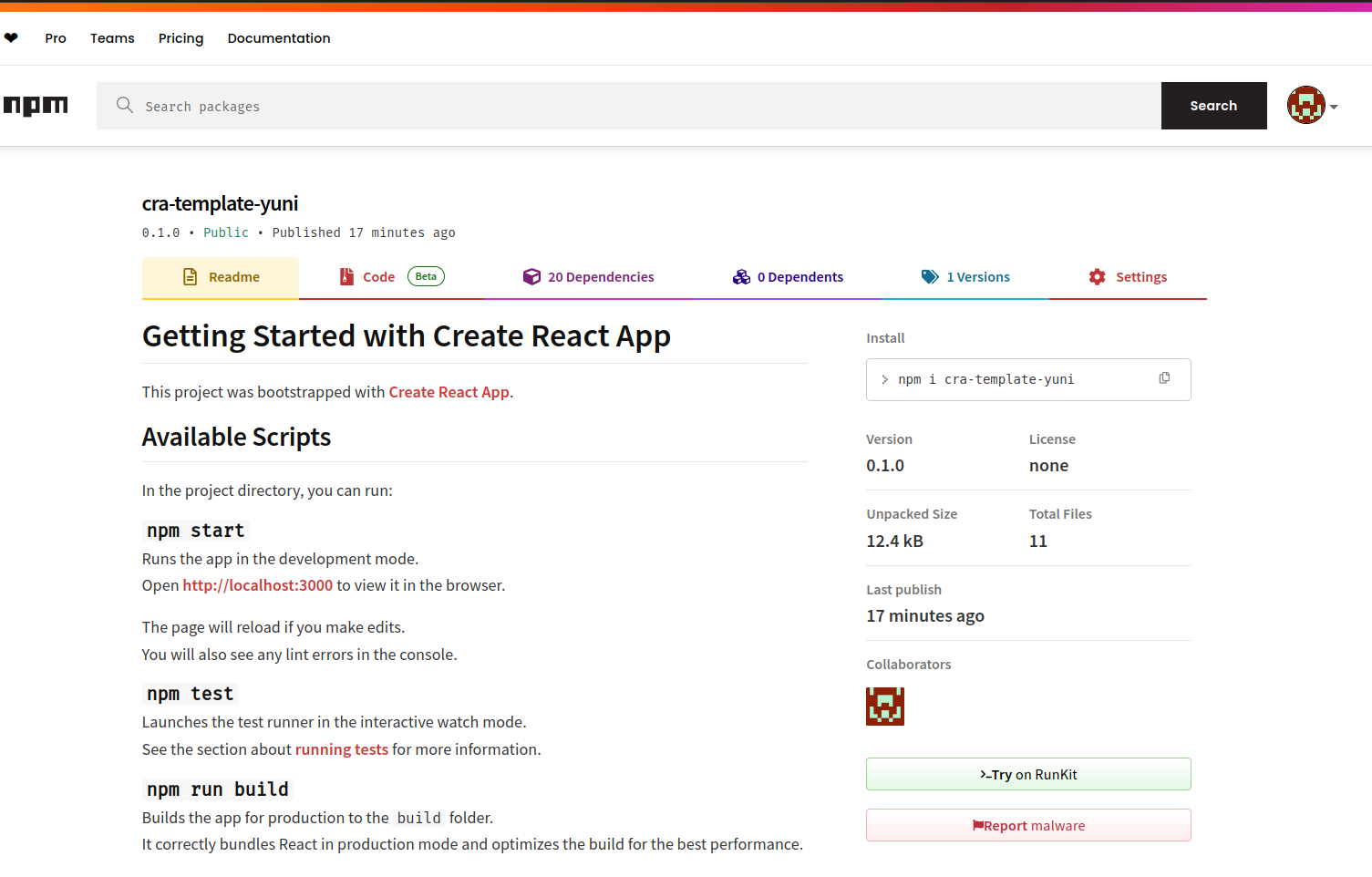Follow the Create React App link
Viewport: 1372px width, 877px height.
click(x=449, y=392)
